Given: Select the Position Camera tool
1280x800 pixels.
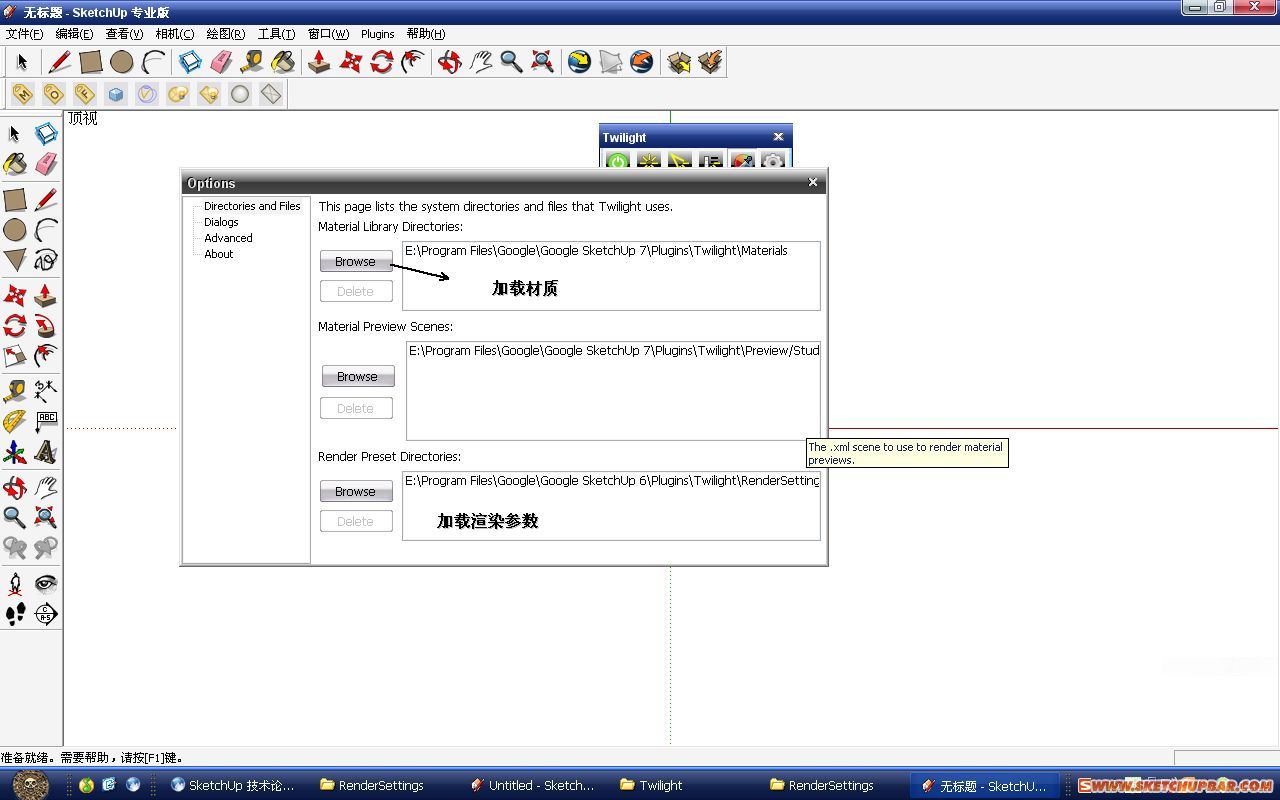Looking at the screenshot, I should (15, 583).
